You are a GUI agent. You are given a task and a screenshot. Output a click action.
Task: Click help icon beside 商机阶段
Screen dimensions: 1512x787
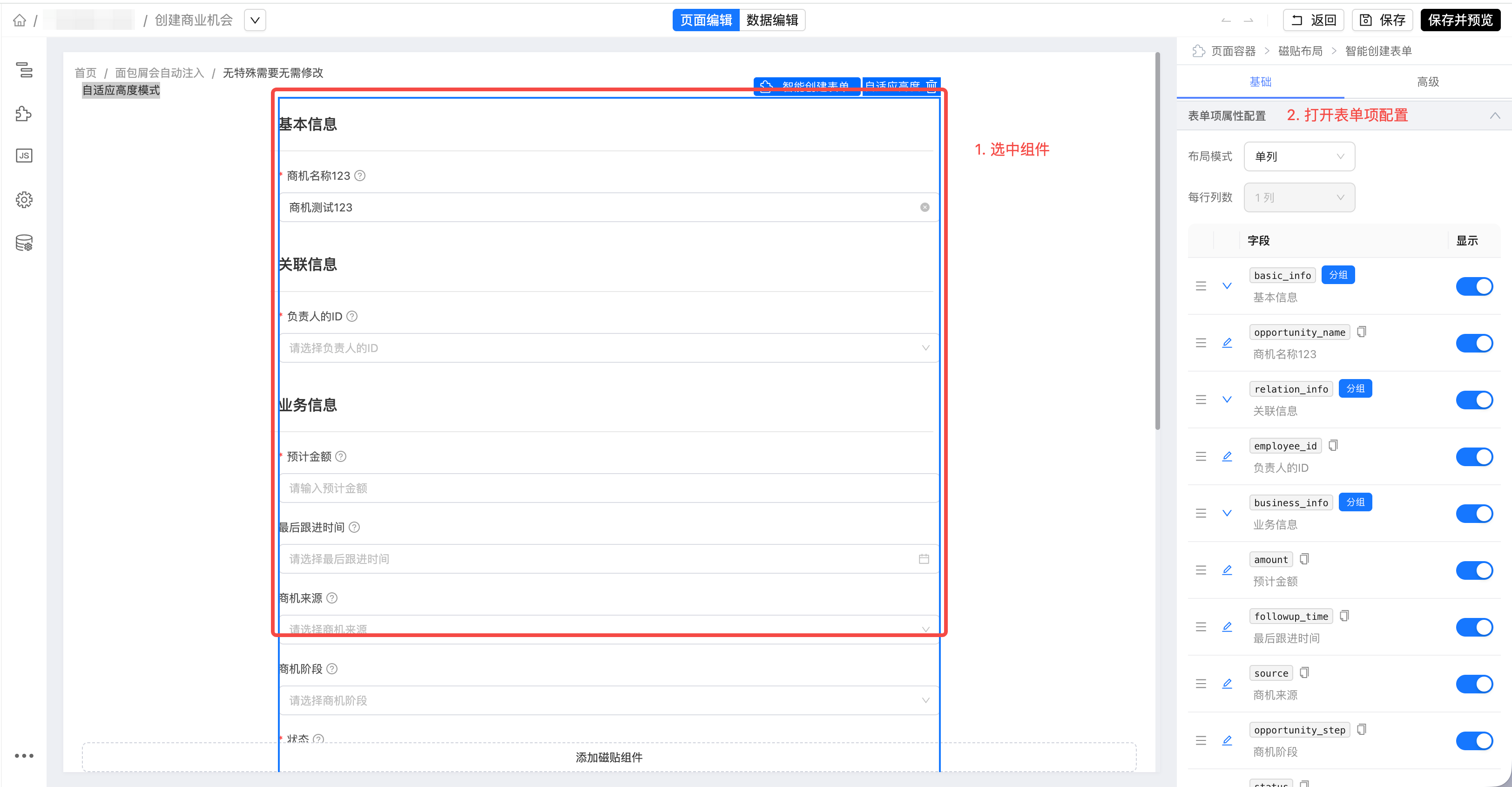coord(331,669)
